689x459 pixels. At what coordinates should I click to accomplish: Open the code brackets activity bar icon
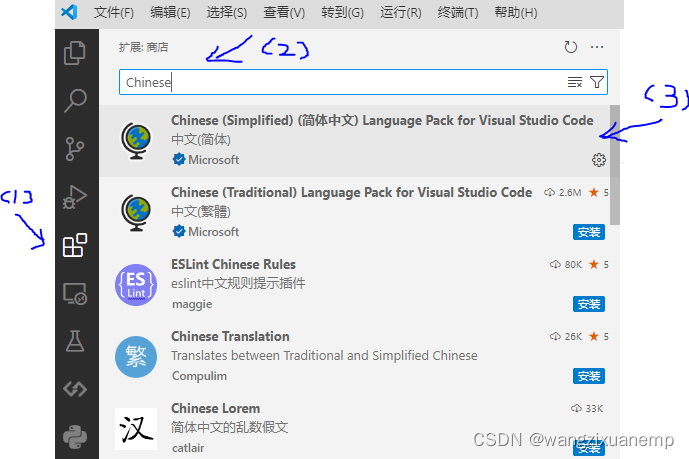(x=75, y=389)
